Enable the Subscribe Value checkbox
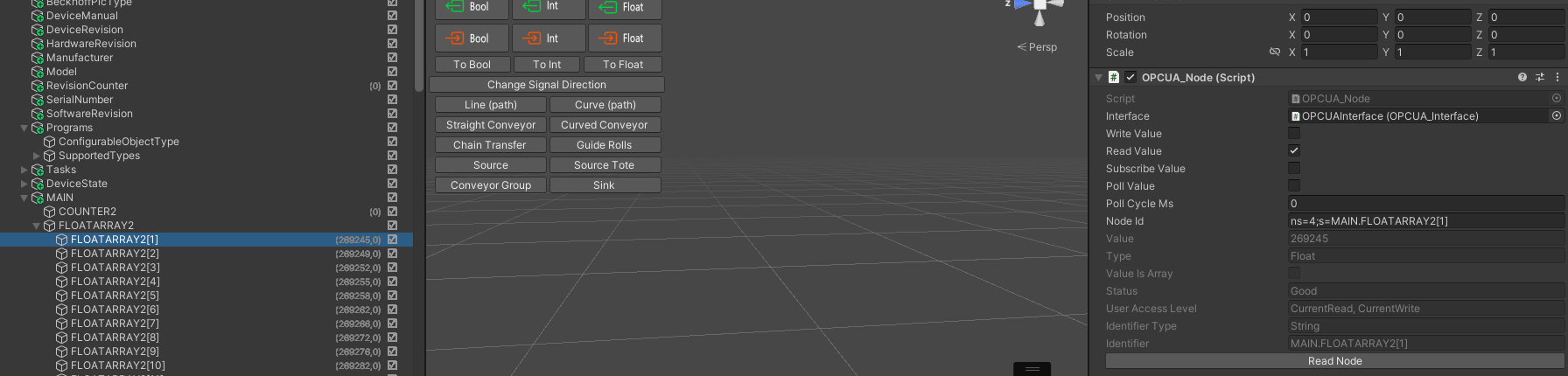 click(x=1294, y=169)
